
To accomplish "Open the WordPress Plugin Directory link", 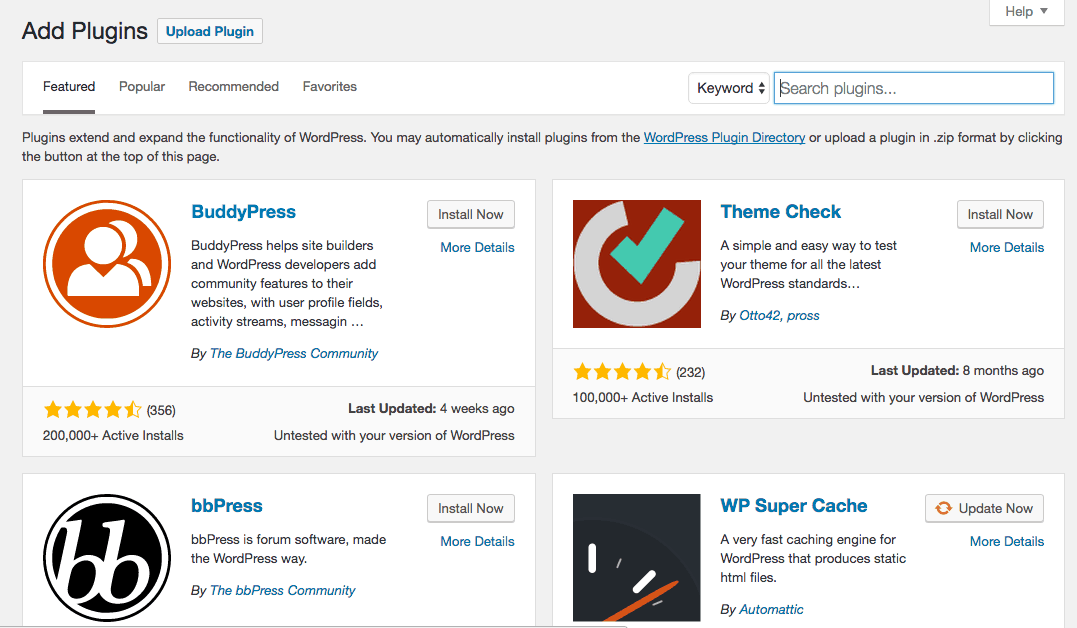I will click(x=724, y=137).
